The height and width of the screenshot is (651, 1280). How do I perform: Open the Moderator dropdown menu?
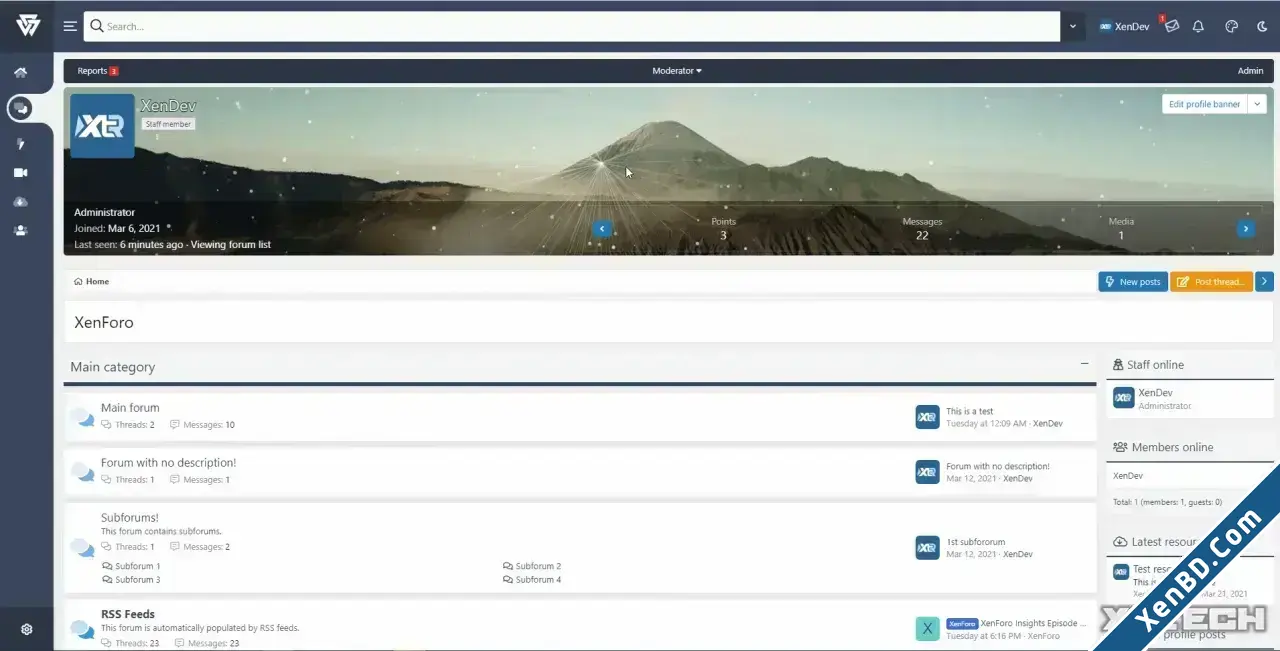677,71
